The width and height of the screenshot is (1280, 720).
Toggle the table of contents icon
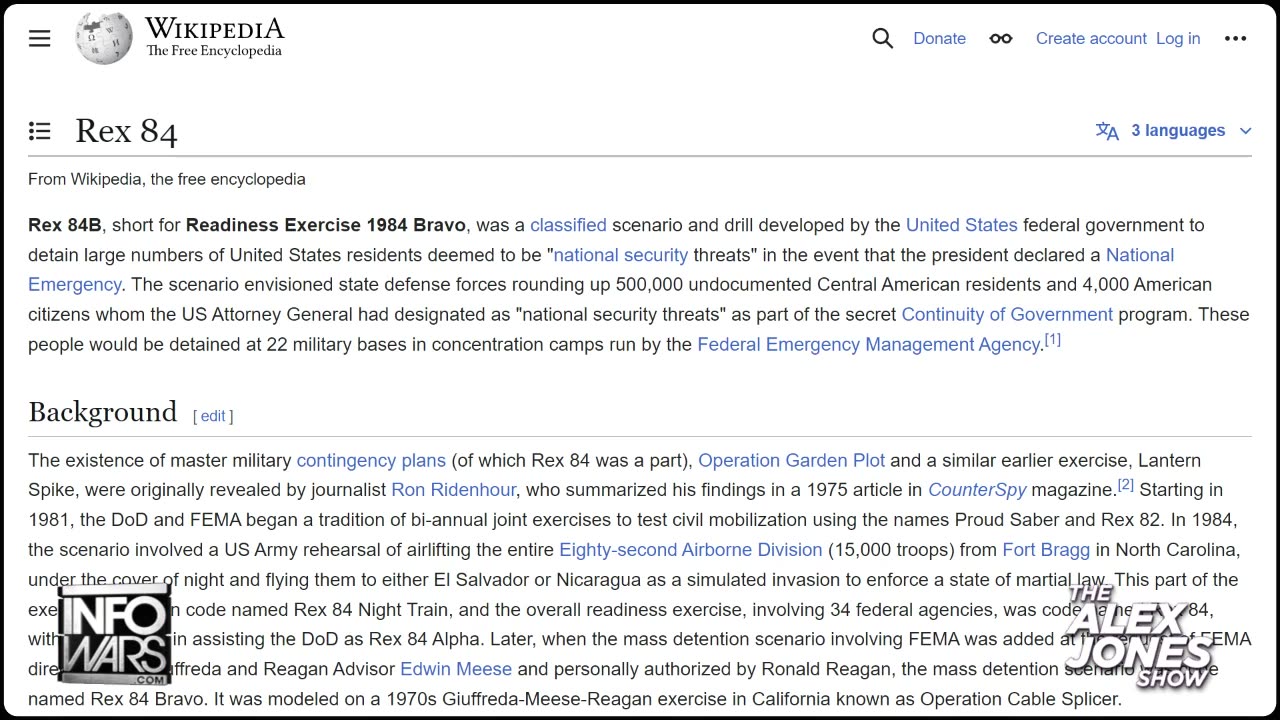tap(40, 131)
